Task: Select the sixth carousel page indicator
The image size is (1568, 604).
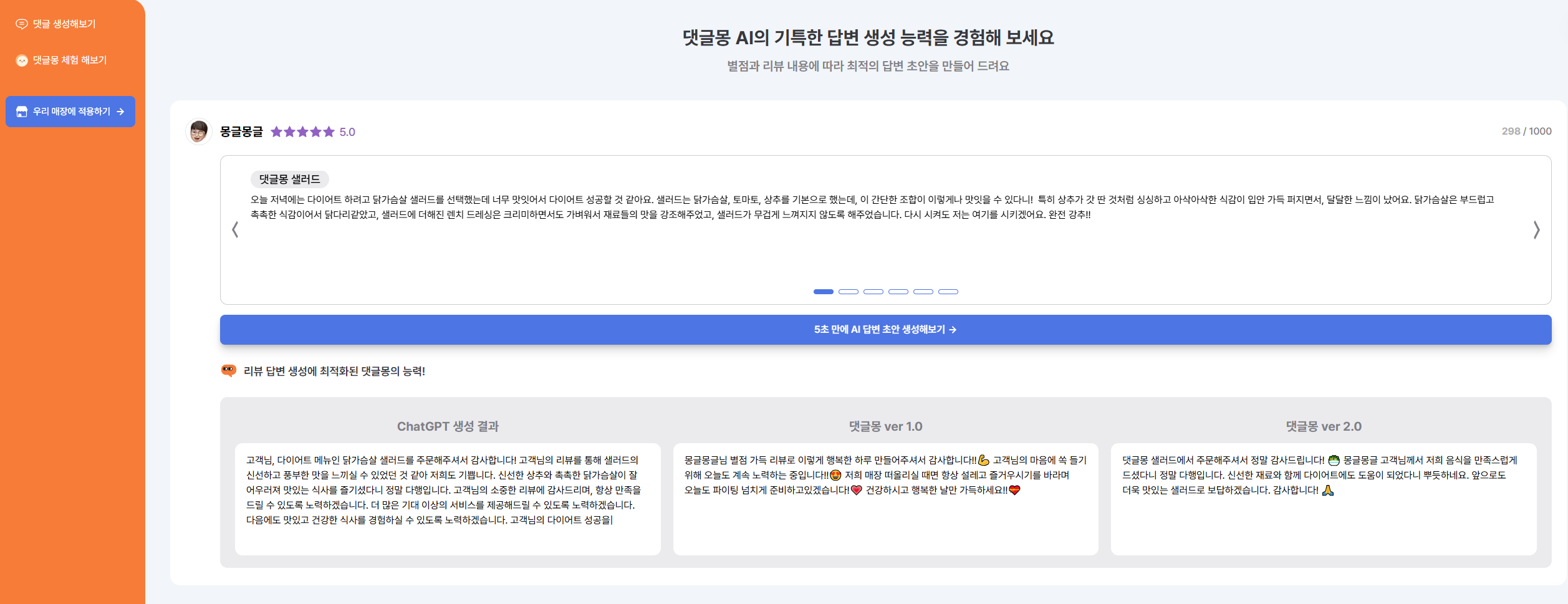Action: pos(948,292)
